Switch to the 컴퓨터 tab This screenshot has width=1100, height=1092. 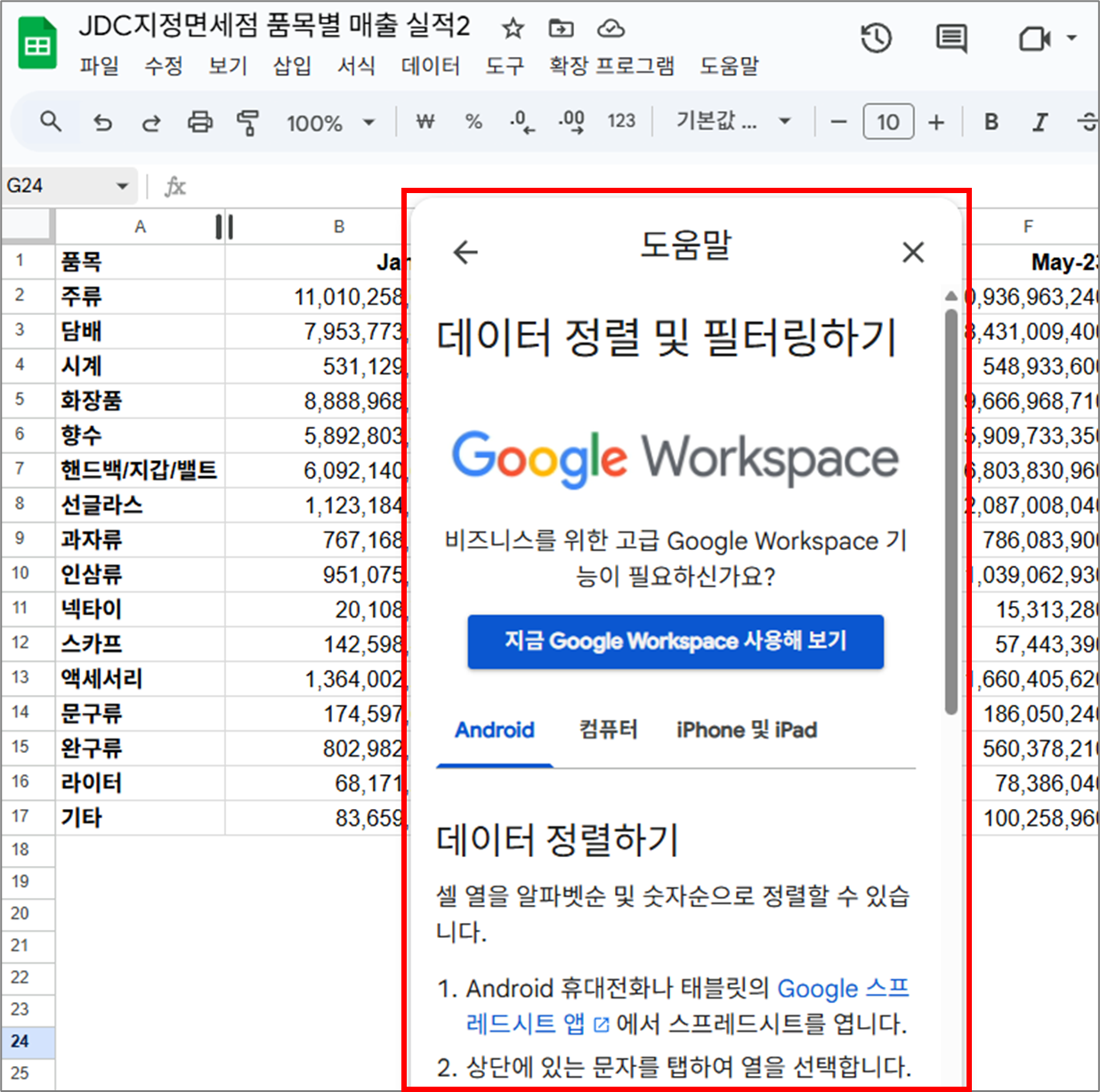609,730
